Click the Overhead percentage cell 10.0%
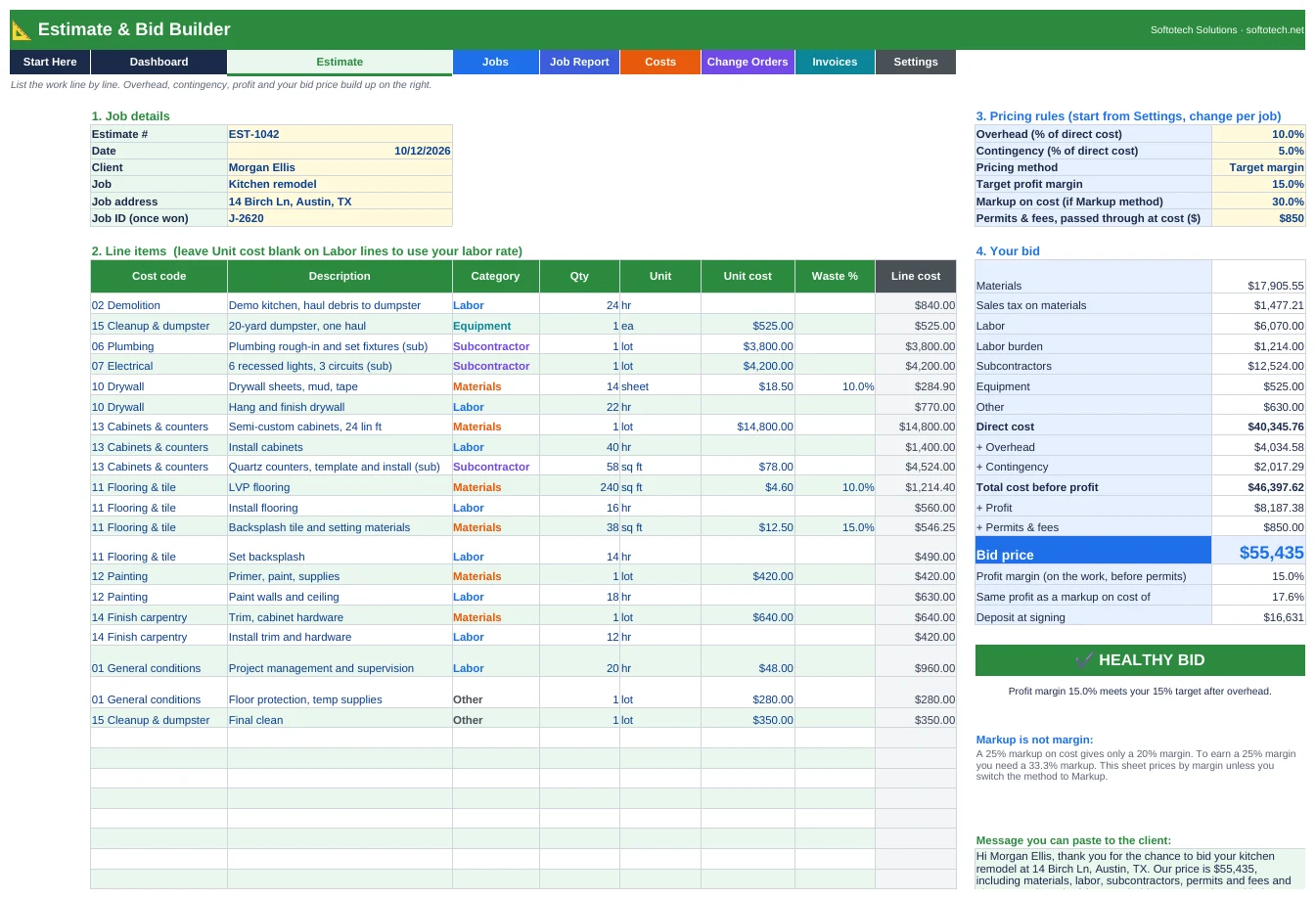1316x899 pixels. pyautogui.click(x=1258, y=134)
